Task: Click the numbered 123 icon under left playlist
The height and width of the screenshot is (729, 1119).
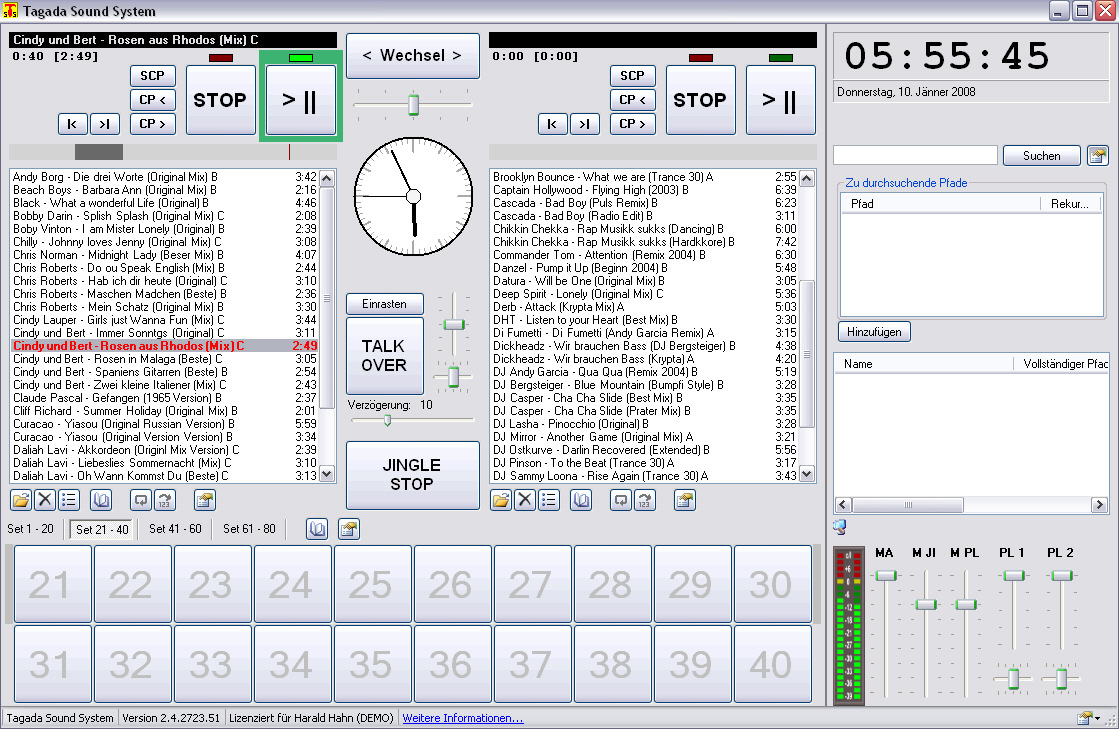Action: pyautogui.click(x=166, y=500)
